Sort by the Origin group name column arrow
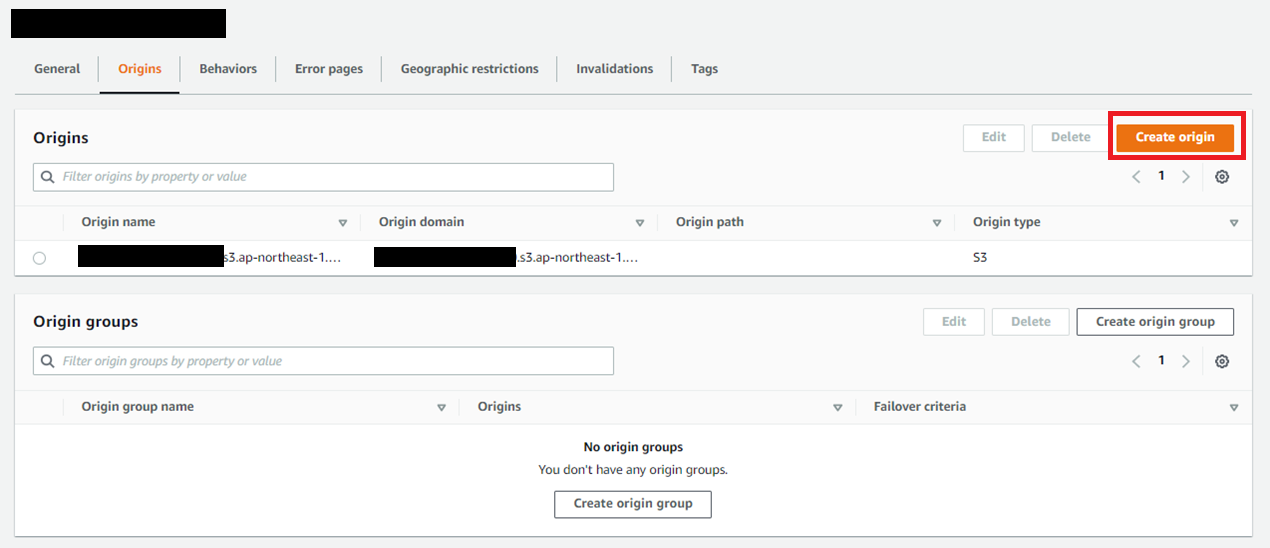 [x=441, y=408]
